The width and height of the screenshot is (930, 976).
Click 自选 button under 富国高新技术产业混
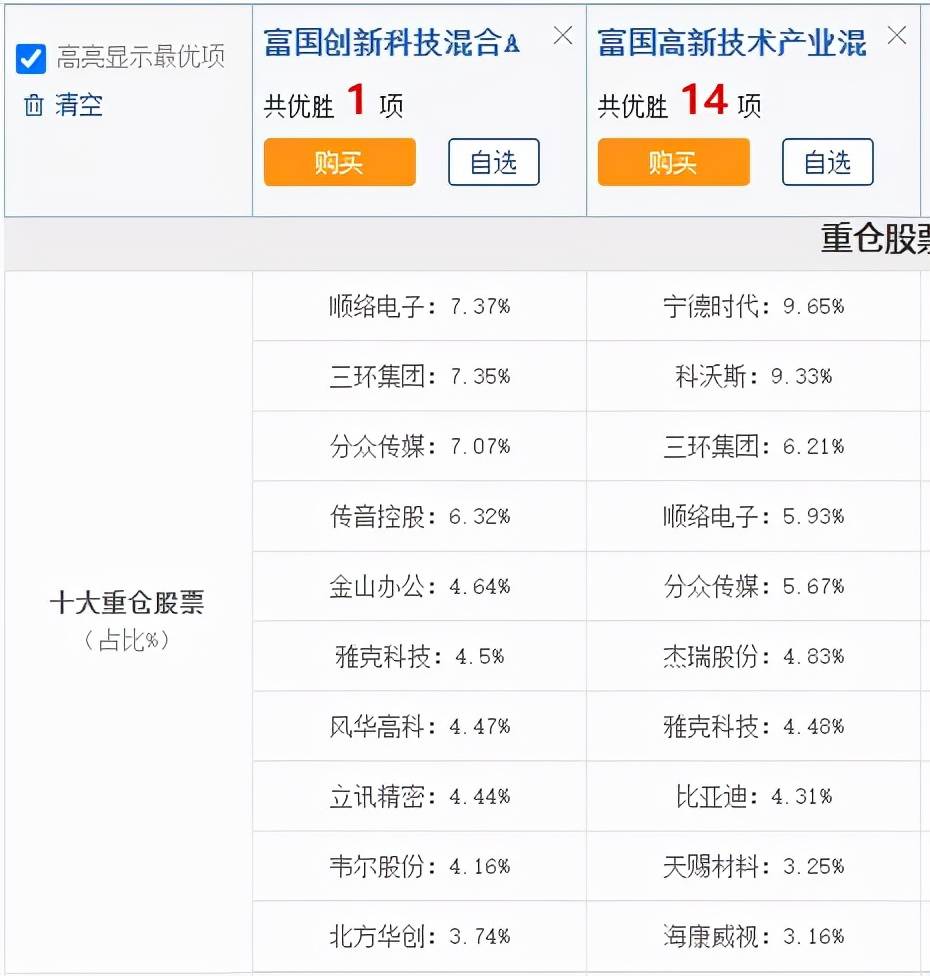[x=827, y=162]
